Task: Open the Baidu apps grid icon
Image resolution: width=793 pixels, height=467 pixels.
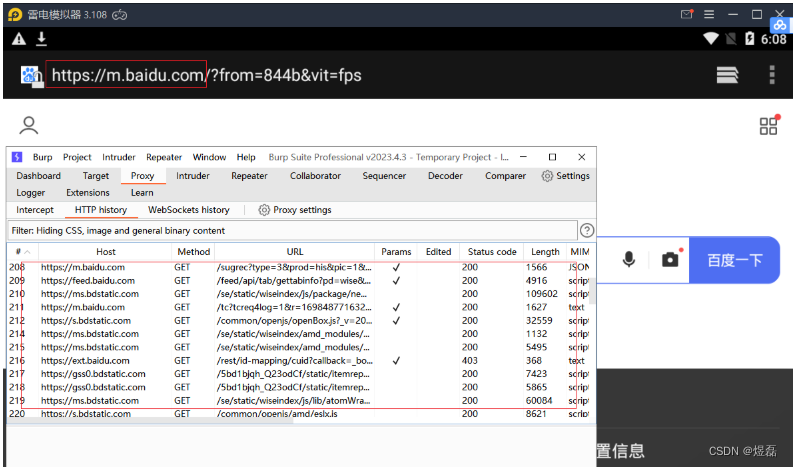Action: (769, 125)
